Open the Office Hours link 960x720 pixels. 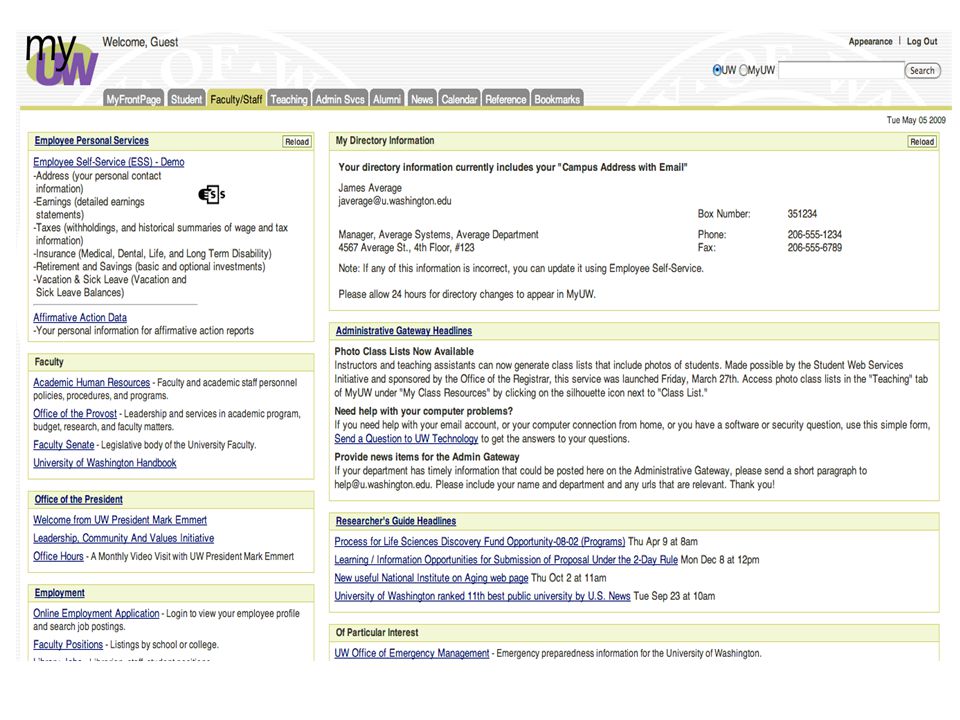[58, 556]
